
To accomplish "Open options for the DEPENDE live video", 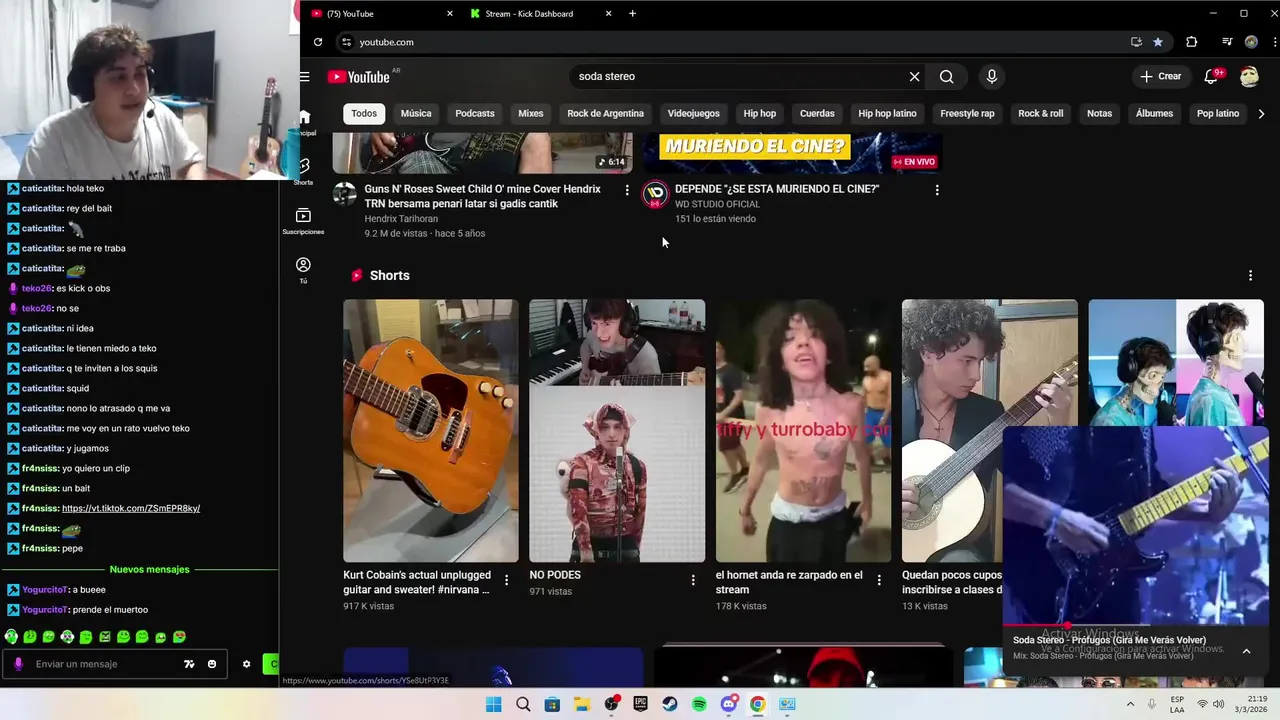I will [x=937, y=190].
